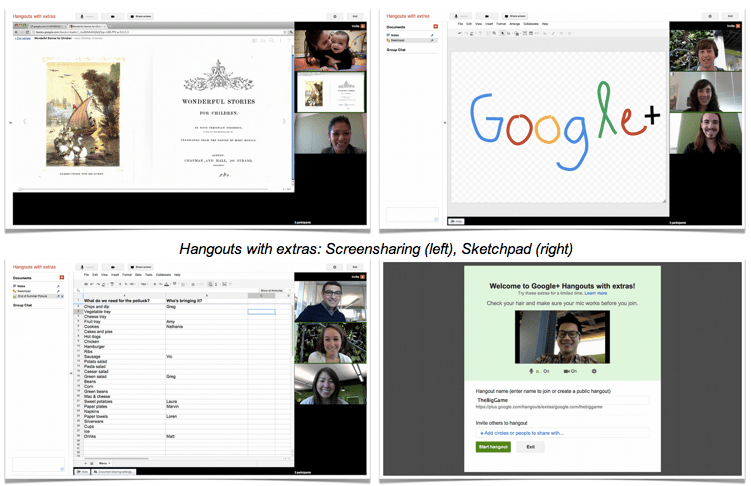Screen dimensions: 751x486
Task: Click the camera button in the spreadsheet hangout toolbar
Action: click(x=112, y=266)
